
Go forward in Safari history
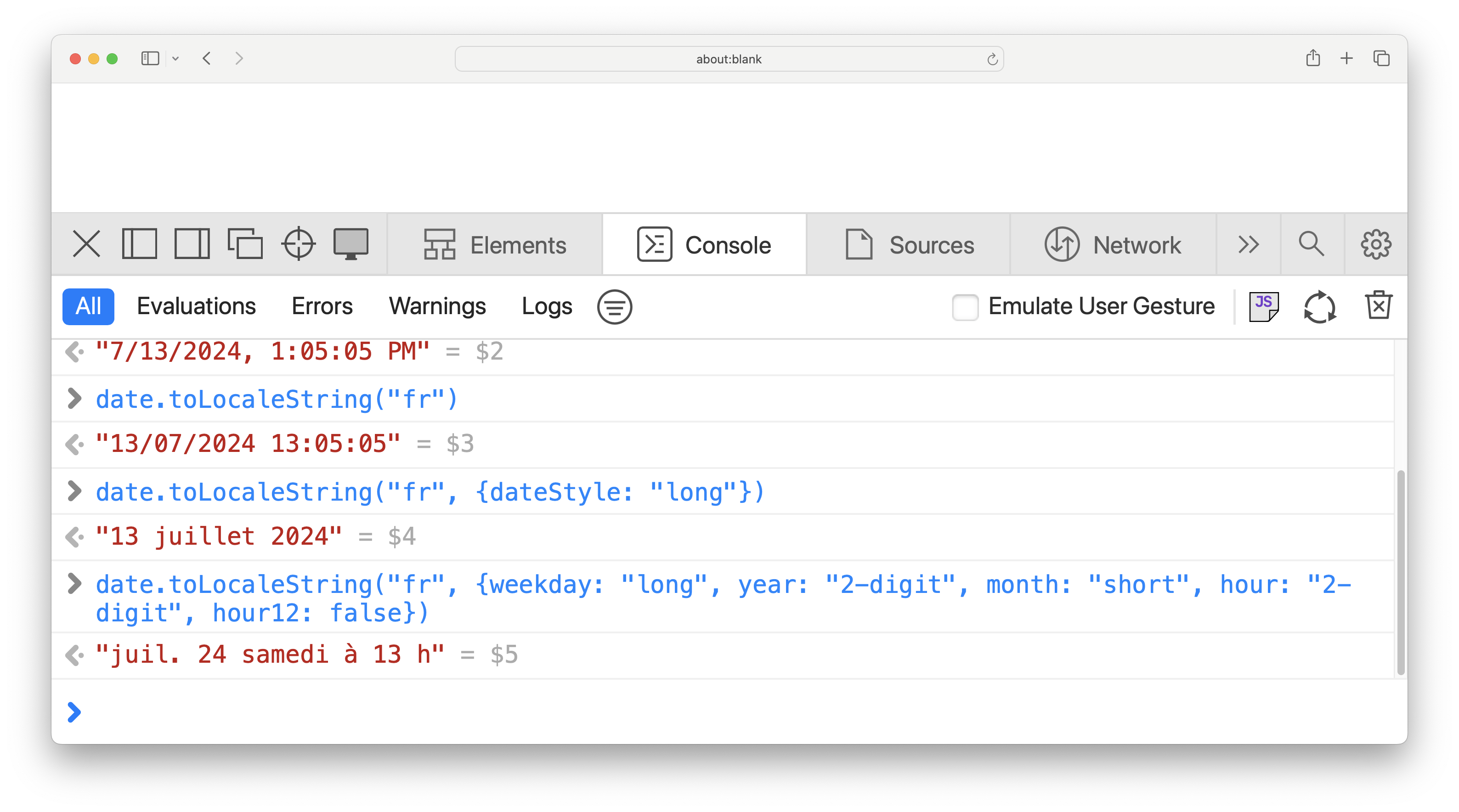(x=239, y=58)
